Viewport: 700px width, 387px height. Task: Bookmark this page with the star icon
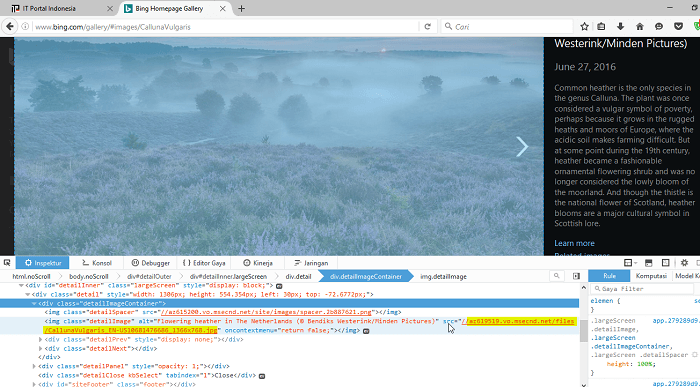pos(584,27)
